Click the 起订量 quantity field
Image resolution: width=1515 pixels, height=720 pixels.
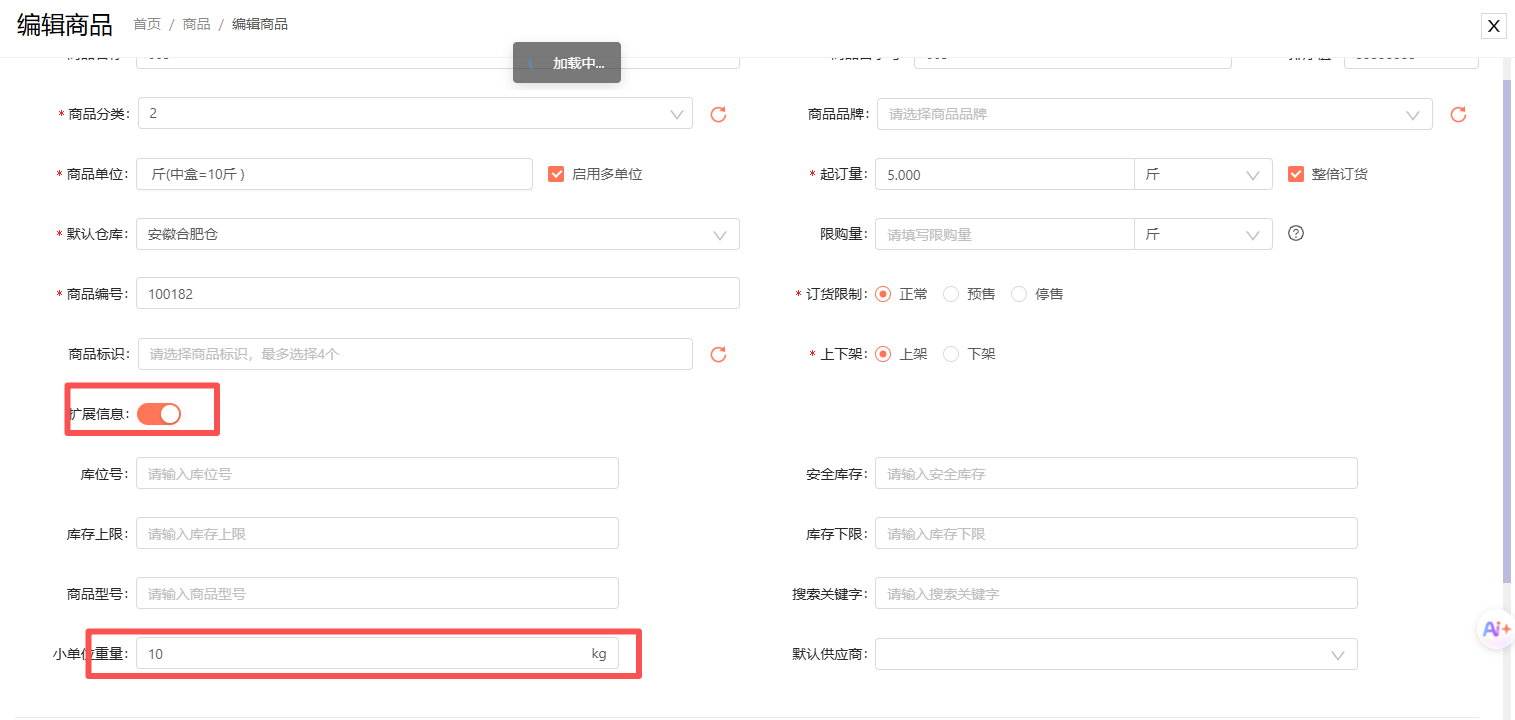coord(1005,174)
